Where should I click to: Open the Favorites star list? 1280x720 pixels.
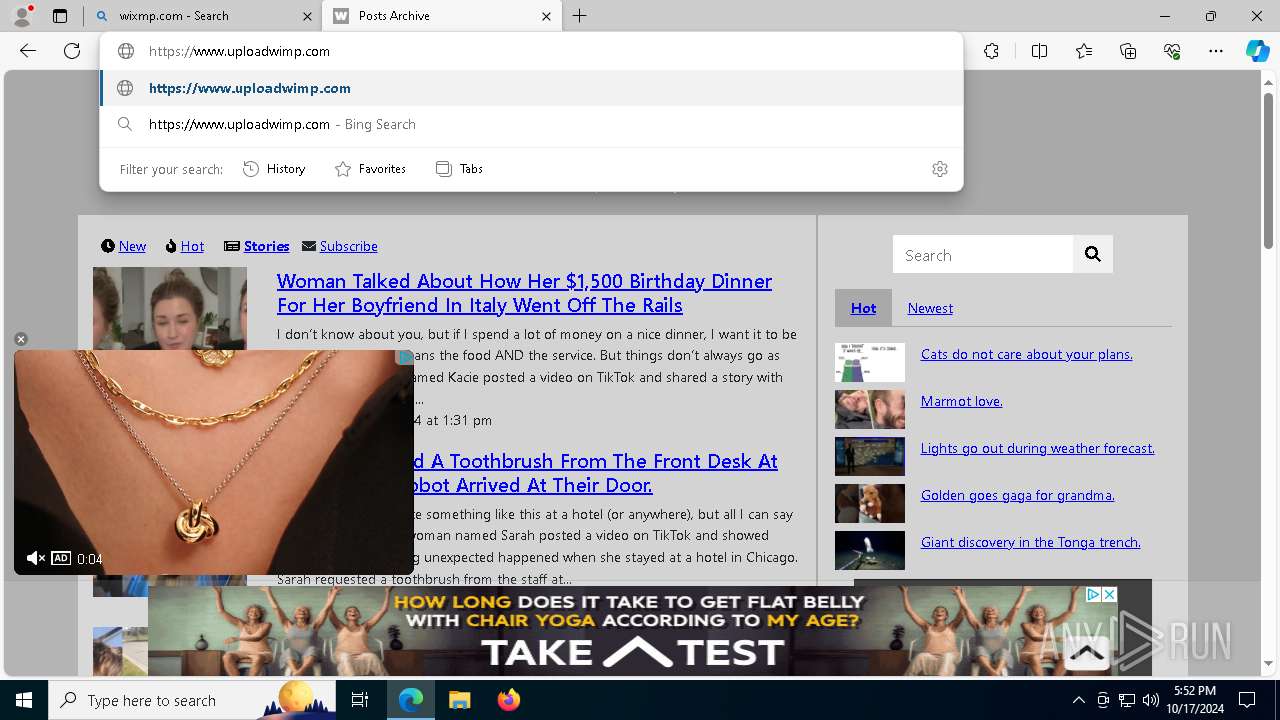point(1084,51)
